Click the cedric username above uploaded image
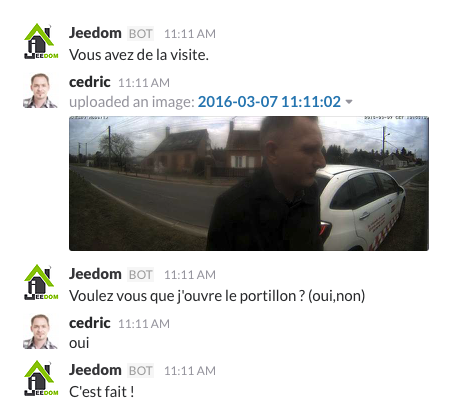This screenshot has width=453, height=406. (90, 82)
